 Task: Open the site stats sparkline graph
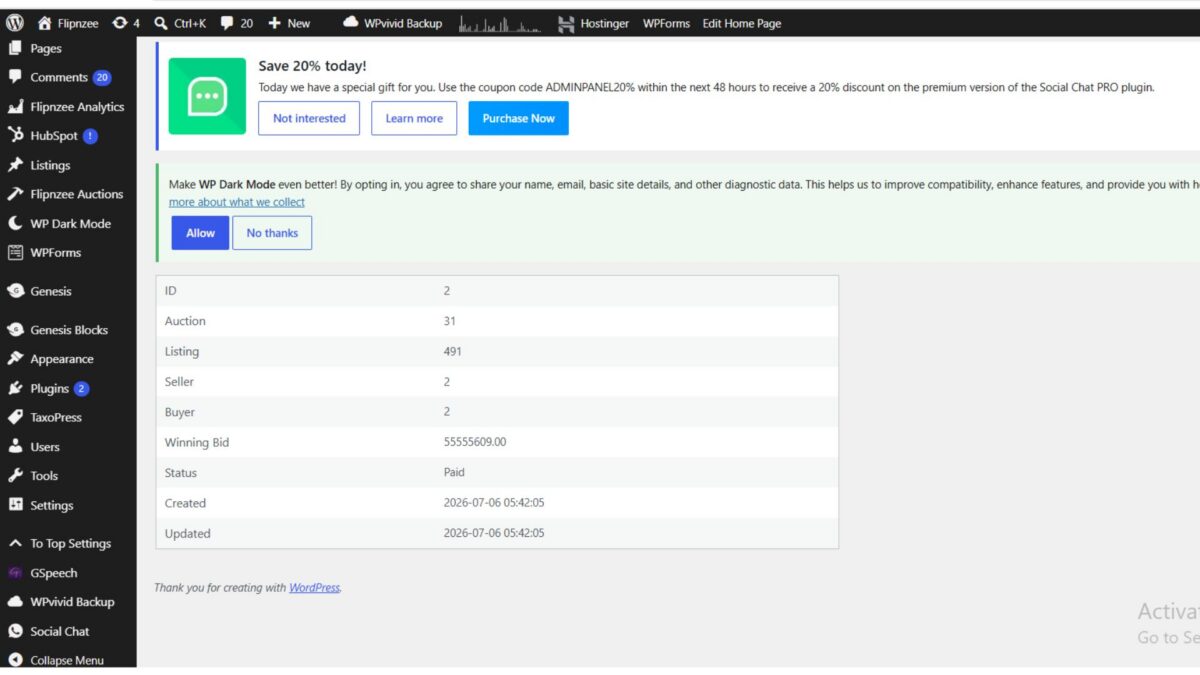point(499,24)
